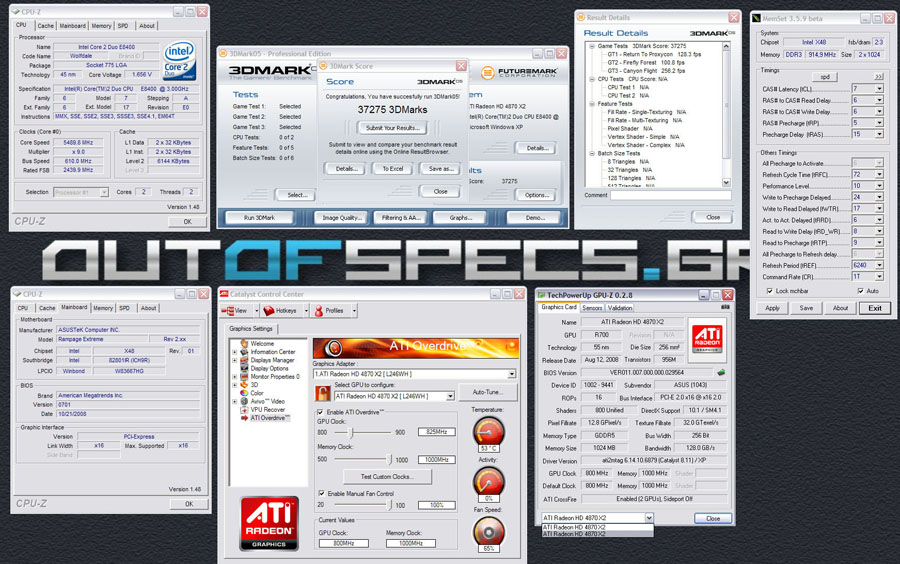Click the orange padlock icon in ATI Overdrive
900x564 pixels.
(323, 394)
